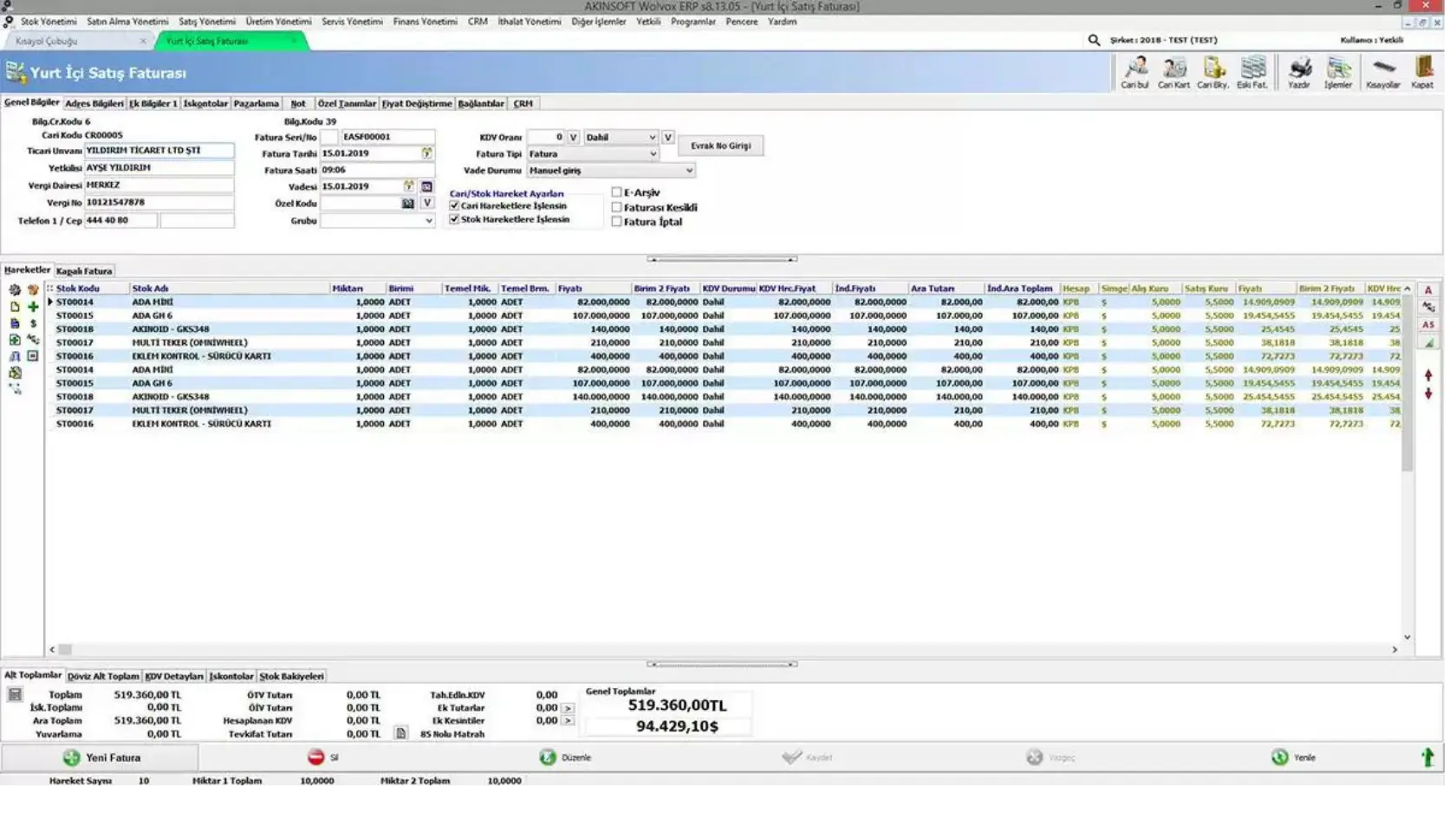Open the Stok Yönetimi menu
1456x819 pixels.
pyautogui.click(x=49, y=22)
